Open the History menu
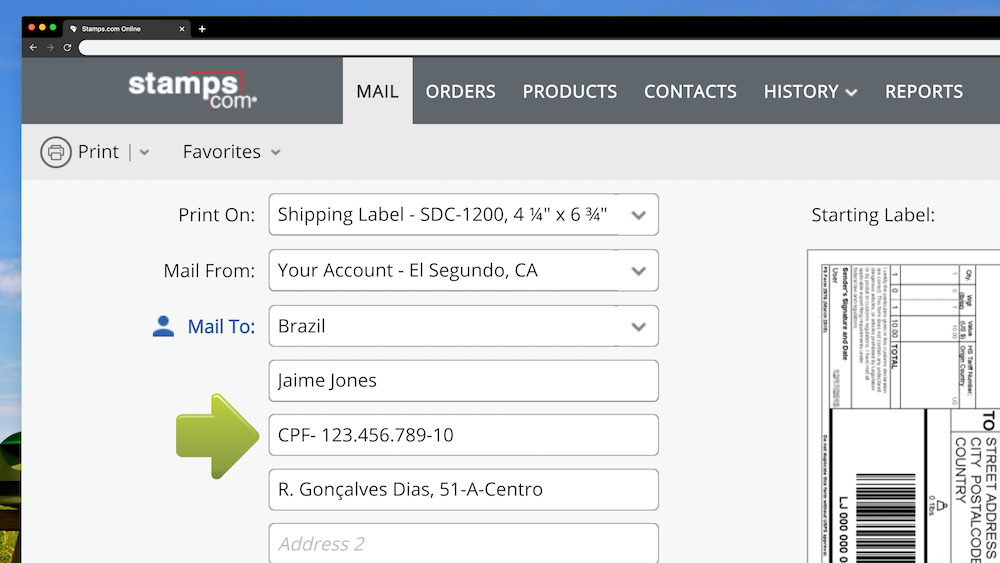The width and height of the screenshot is (1000, 563). pyautogui.click(x=810, y=91)
